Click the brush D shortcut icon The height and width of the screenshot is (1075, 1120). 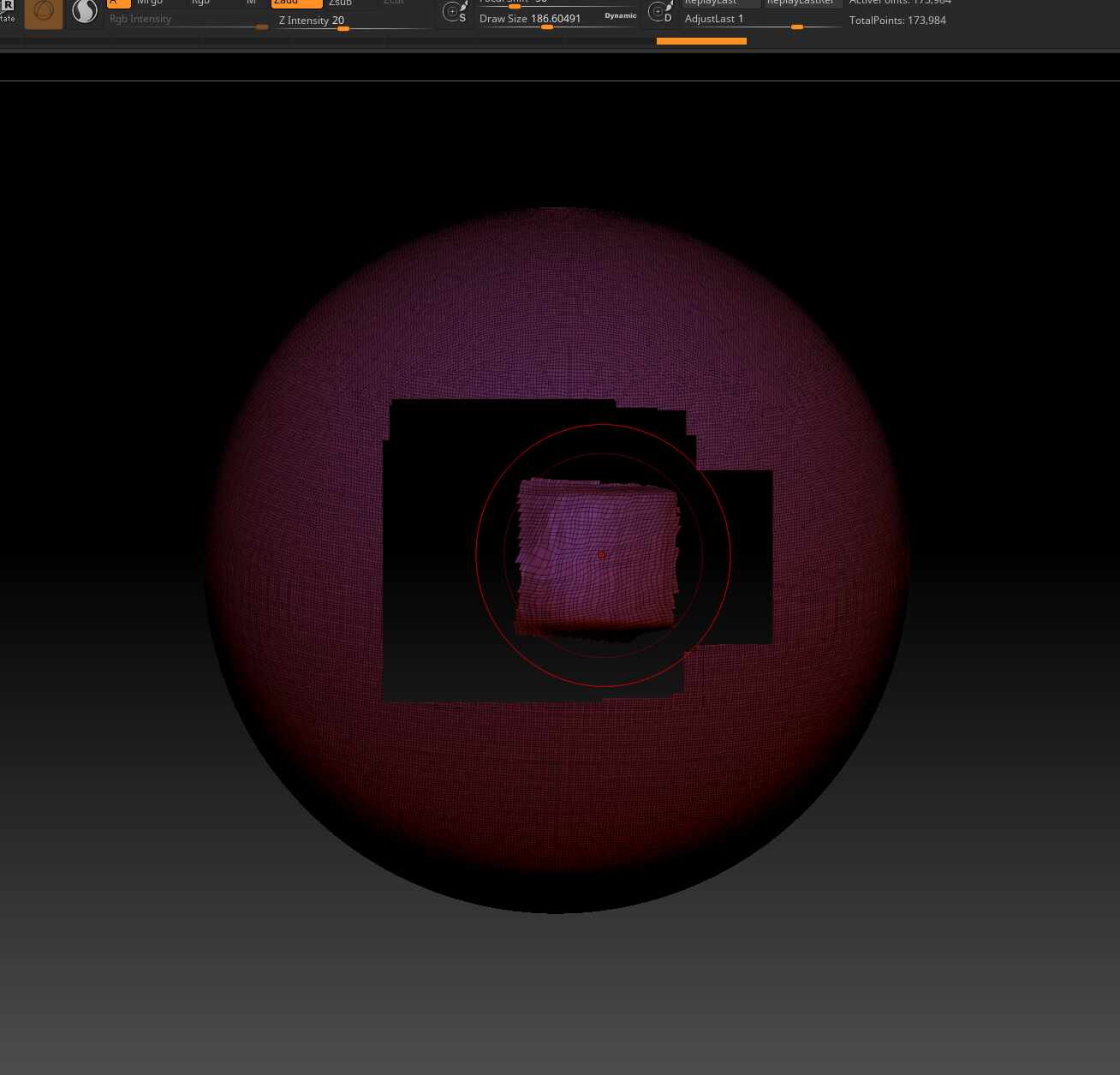click(x=660, y=12)
